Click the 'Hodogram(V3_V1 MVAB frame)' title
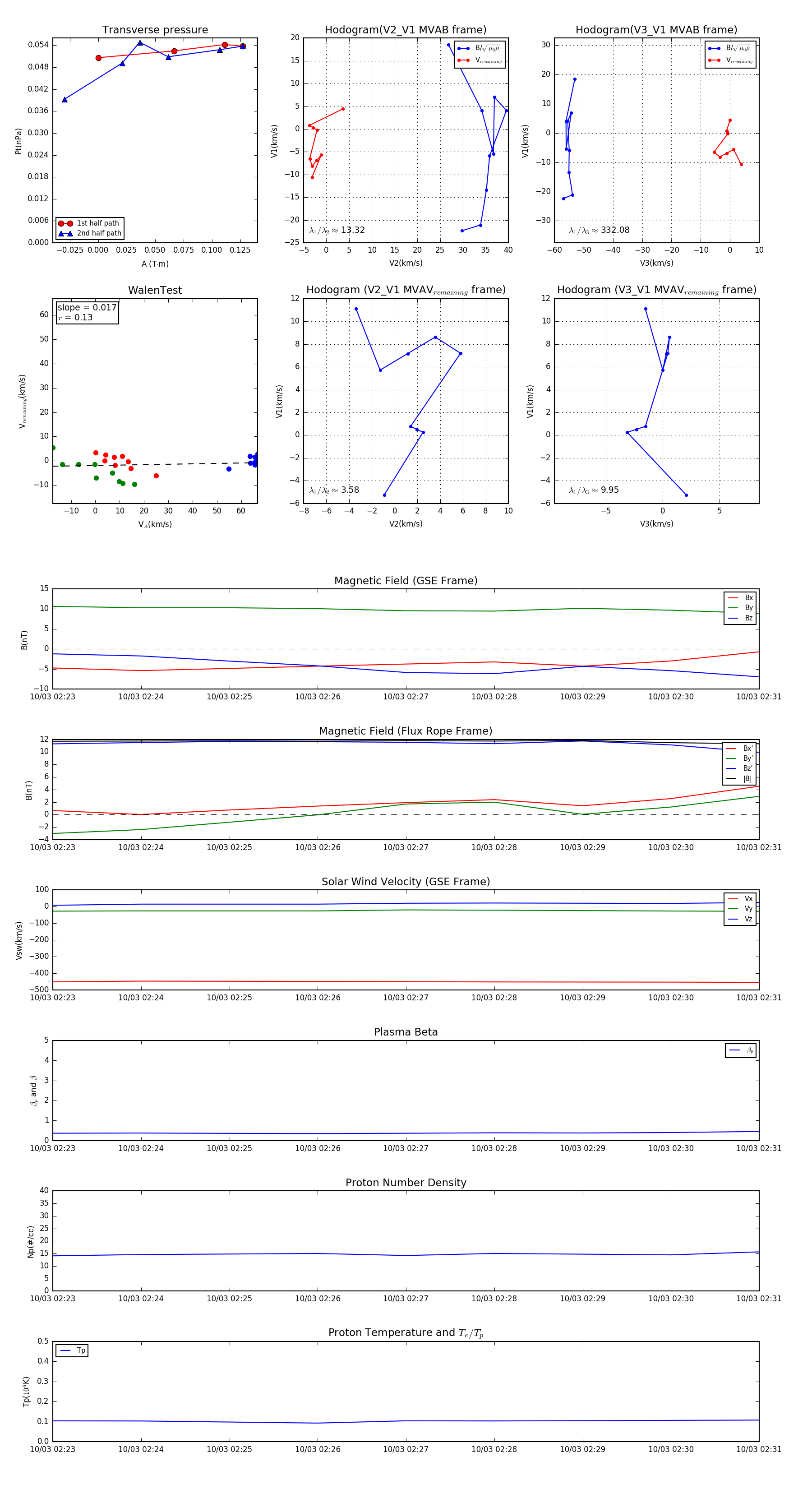Viewport: 812px width, 1489px height. click(x=656, y=30)
